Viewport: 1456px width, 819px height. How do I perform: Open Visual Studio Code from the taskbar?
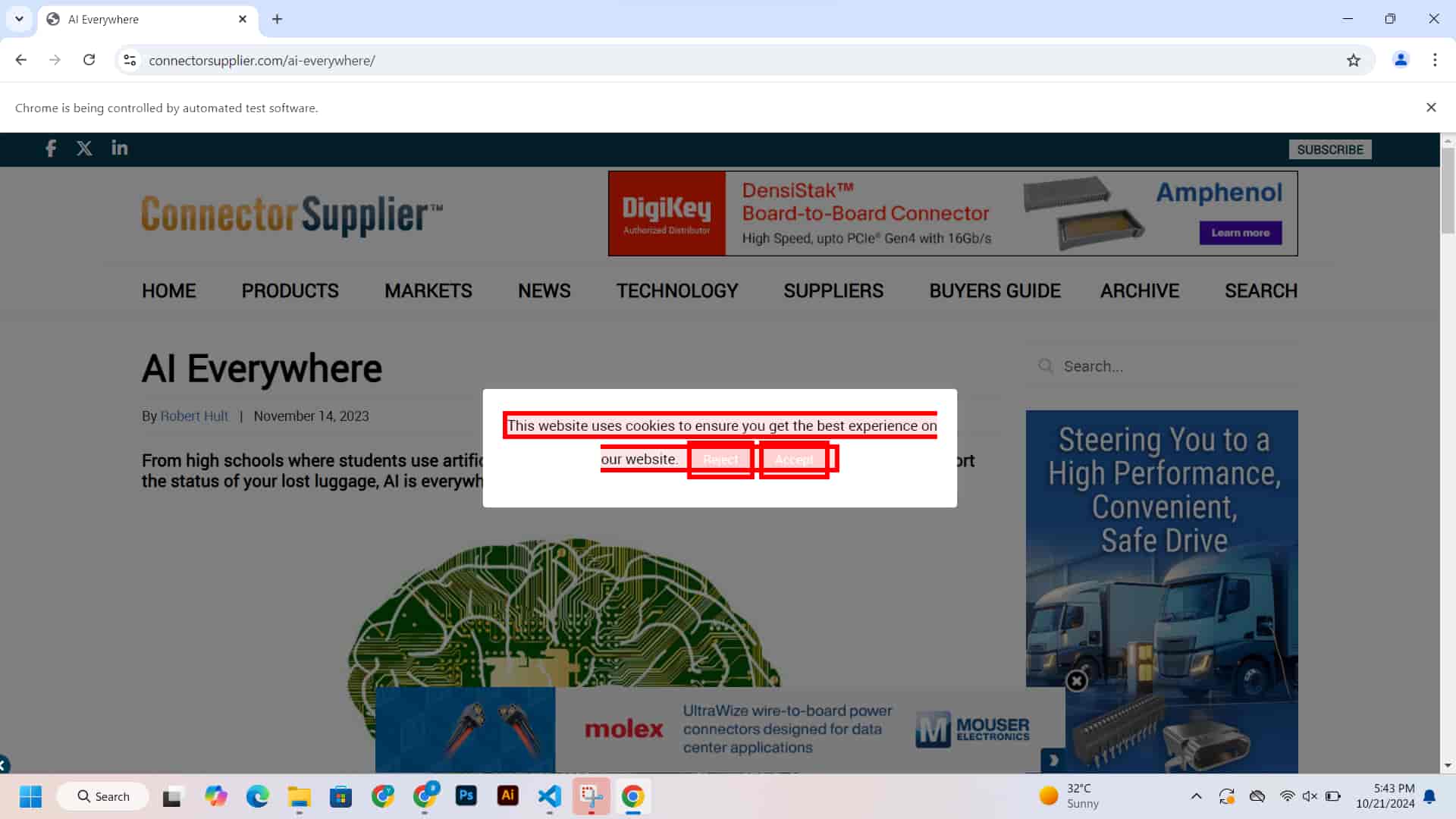[x=550, y=796]
